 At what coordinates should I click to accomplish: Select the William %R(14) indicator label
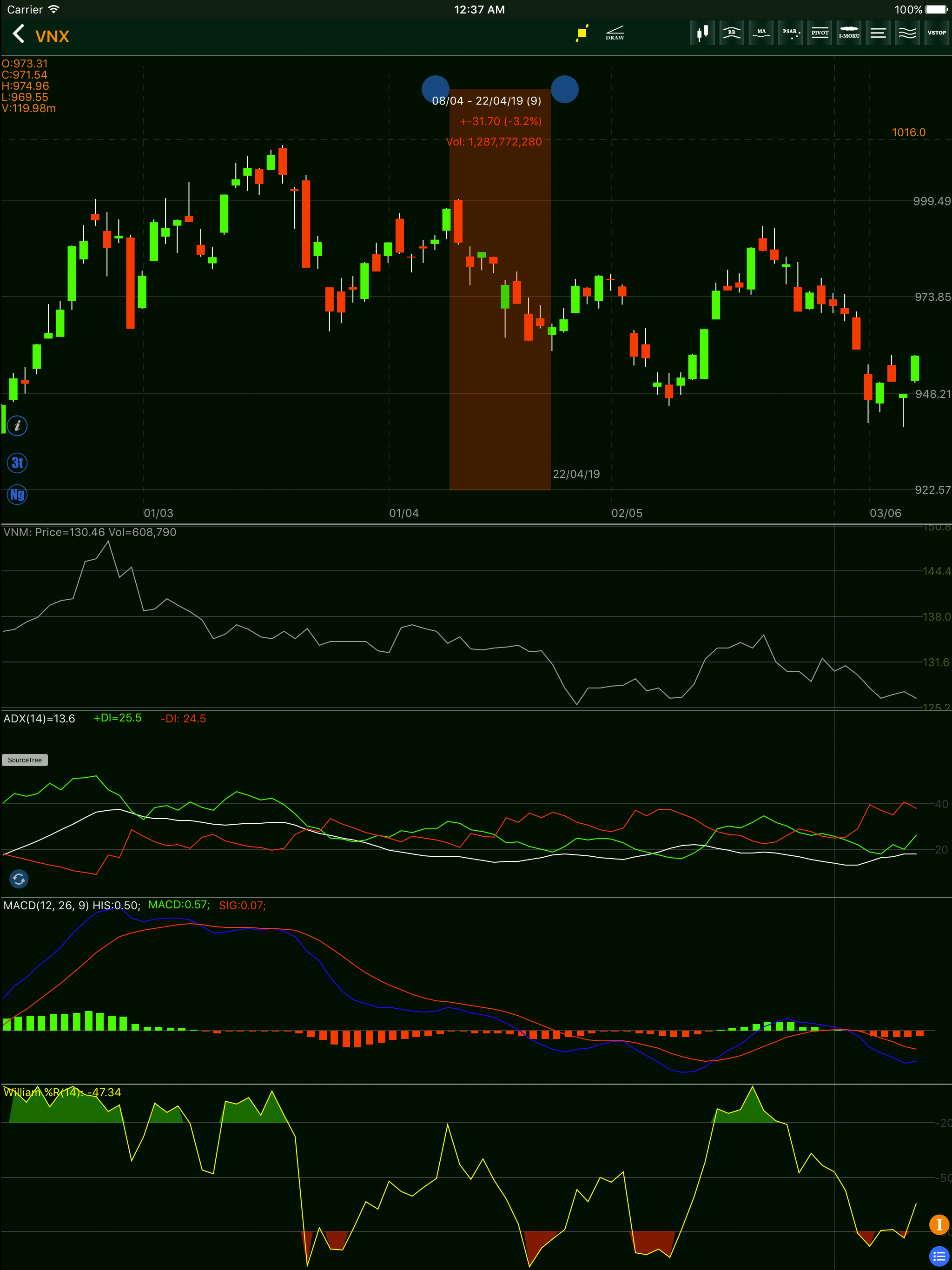(62, 1092)
